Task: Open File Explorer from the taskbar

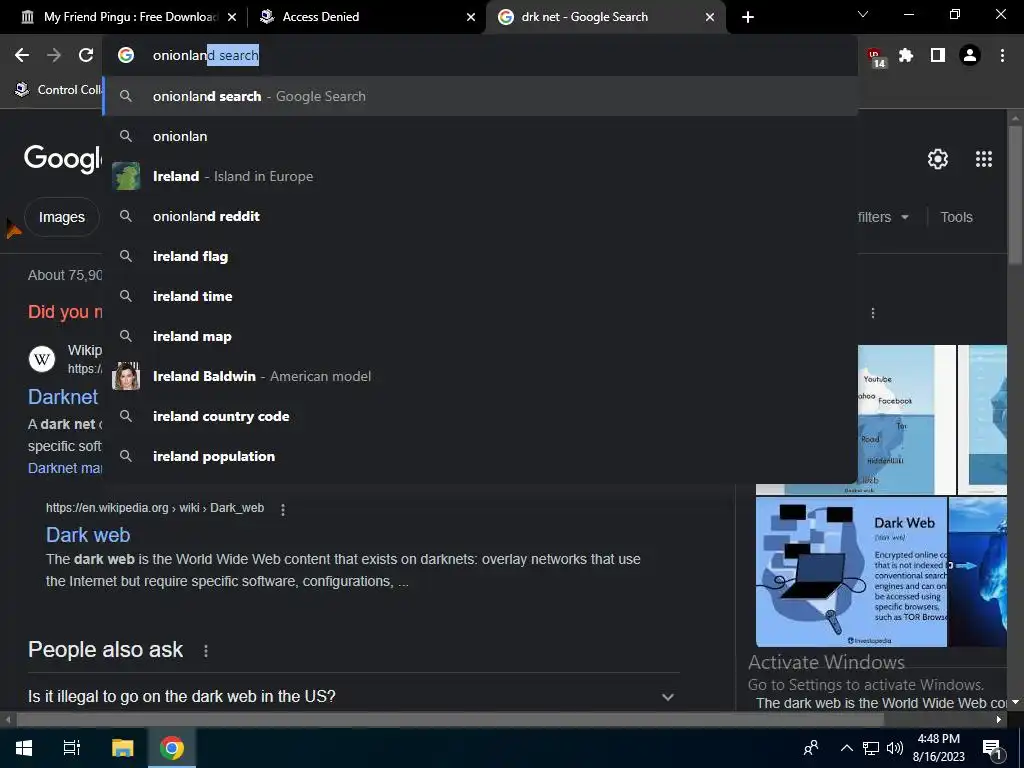Action: 122,748
